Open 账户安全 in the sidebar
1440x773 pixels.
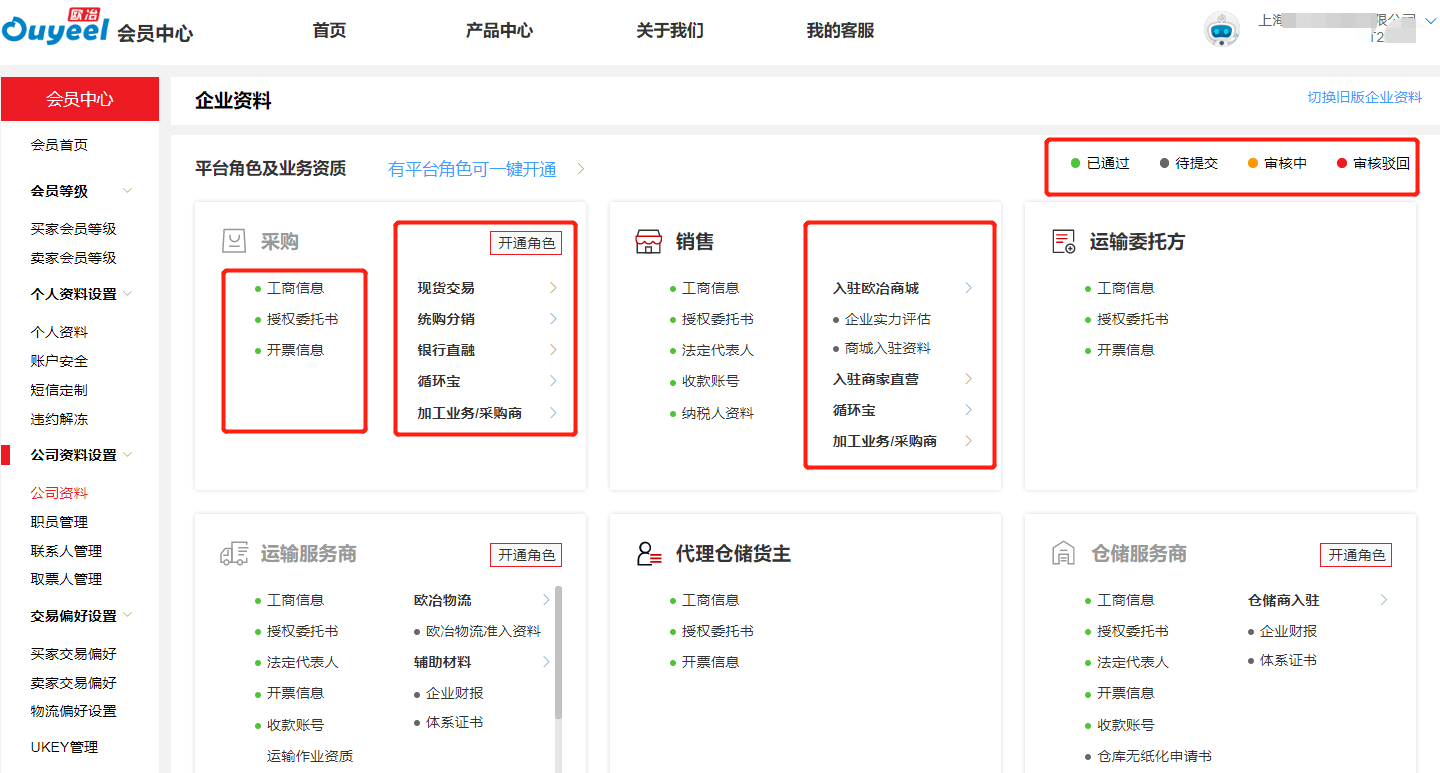tap(59, 361)
